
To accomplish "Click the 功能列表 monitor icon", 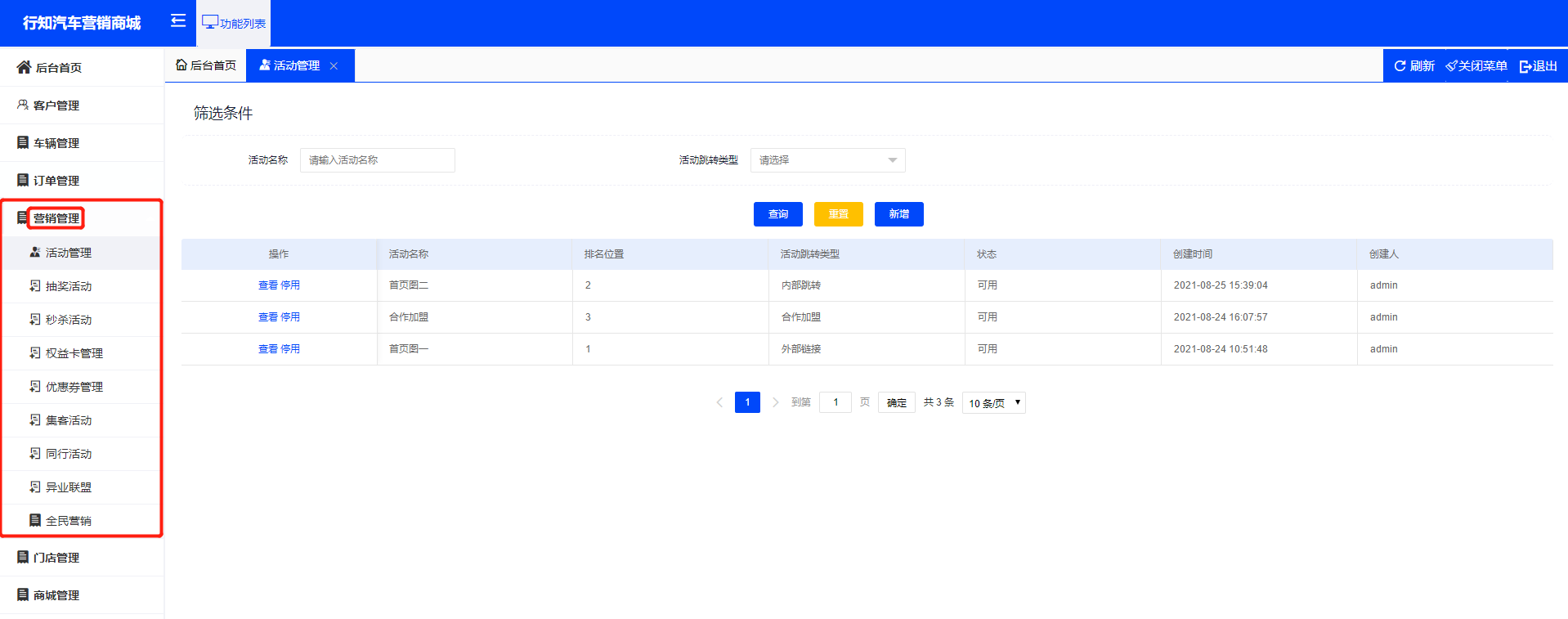I will 210,22.
